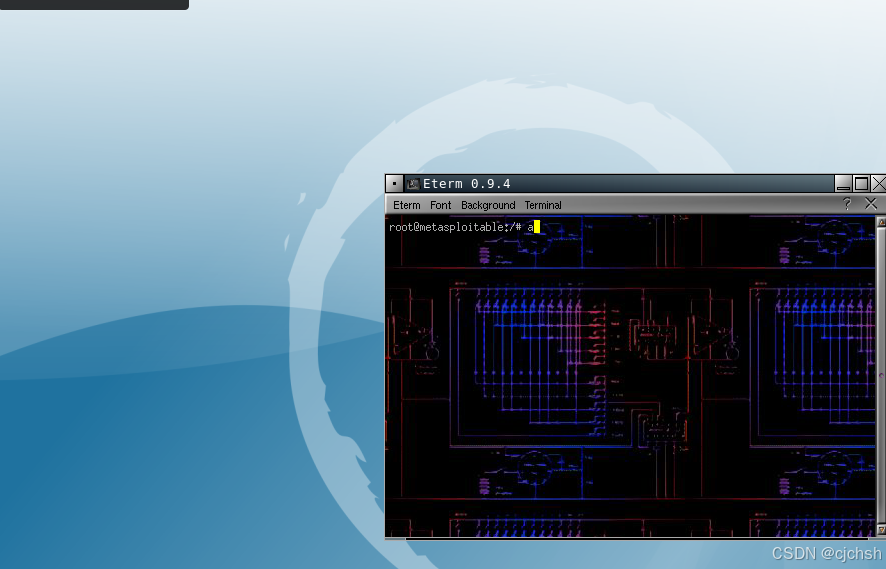Click the dark panel at top-left of desktop
Image resolution: width=886 pixels, height=569 pixels.
coord(94,5)
